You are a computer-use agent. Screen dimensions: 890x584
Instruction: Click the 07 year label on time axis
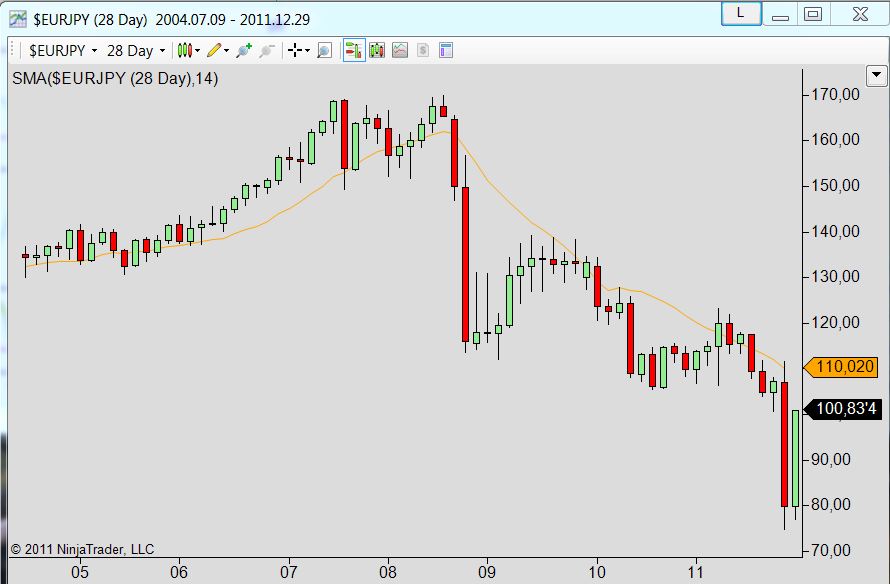pyautogui.click(x=288, y=572)
